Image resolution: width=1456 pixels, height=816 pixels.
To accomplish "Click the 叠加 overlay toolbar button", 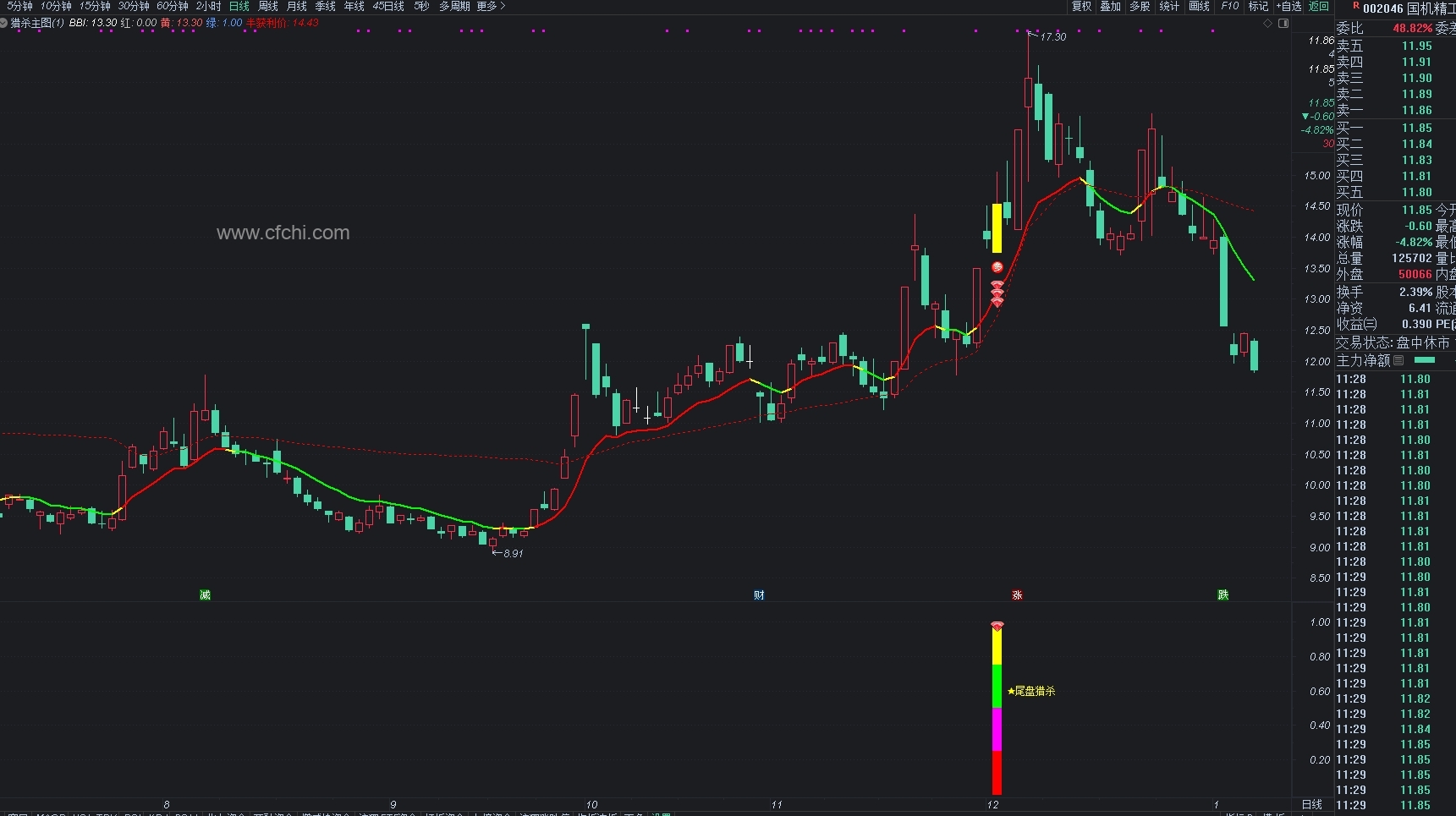I will [1111, 6].
